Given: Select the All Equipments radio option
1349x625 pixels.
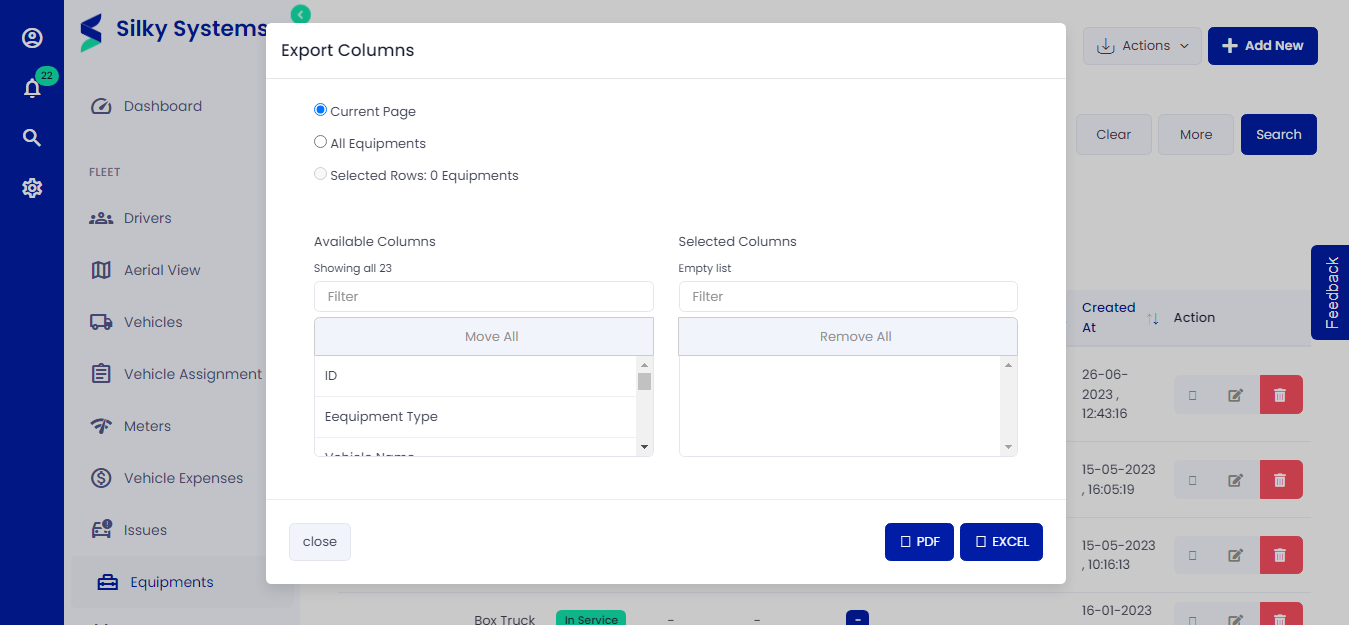Looking at the screenshot, I should coord(321,142).
